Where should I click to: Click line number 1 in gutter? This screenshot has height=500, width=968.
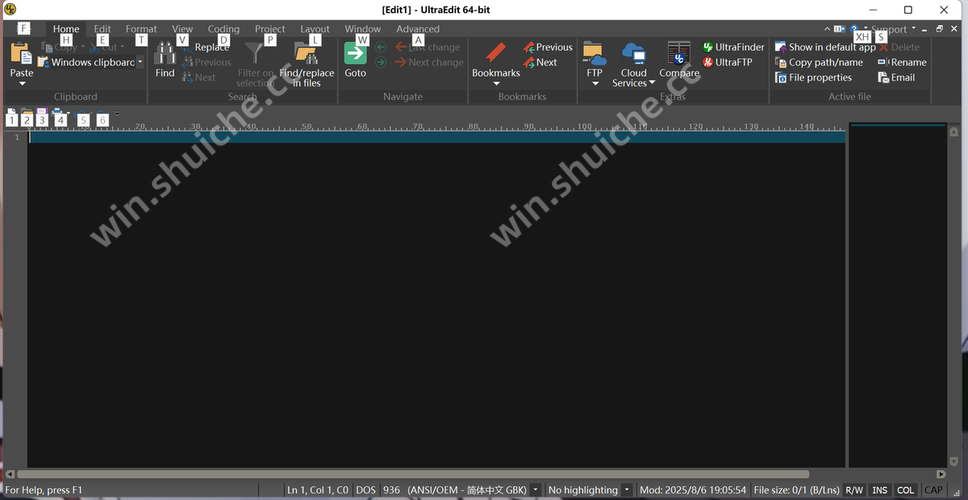pos(17,137)
